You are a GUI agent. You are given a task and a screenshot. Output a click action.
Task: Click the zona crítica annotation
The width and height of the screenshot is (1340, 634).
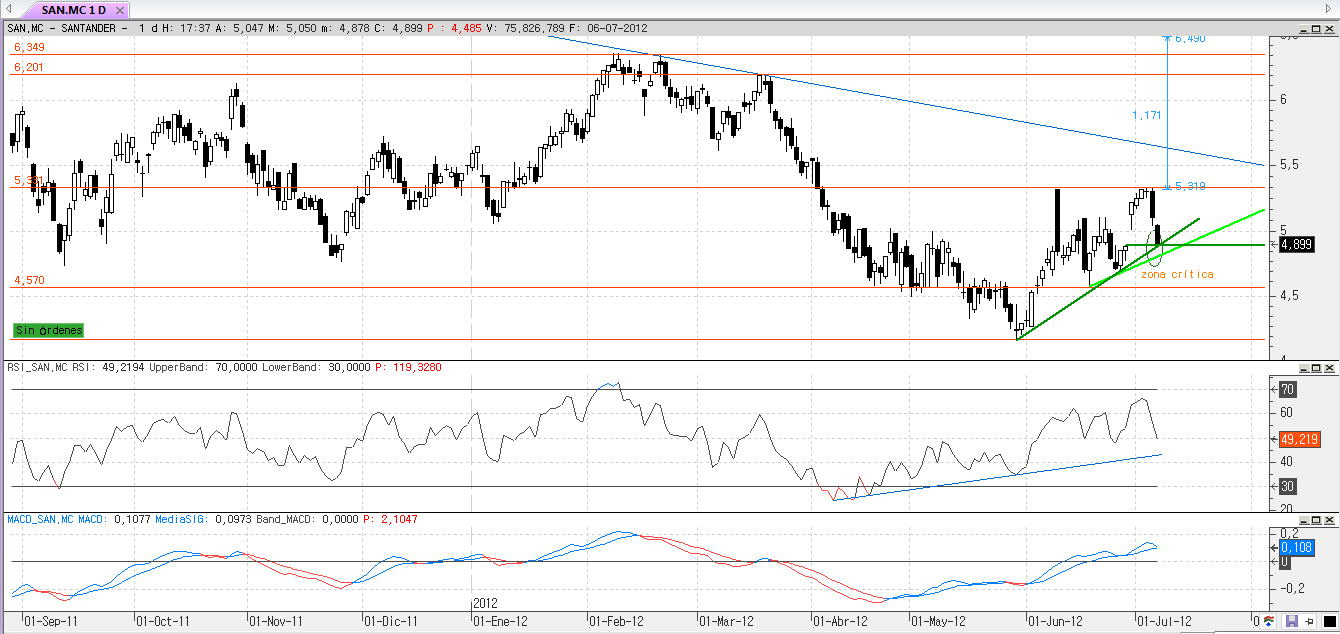(1177, 274)
